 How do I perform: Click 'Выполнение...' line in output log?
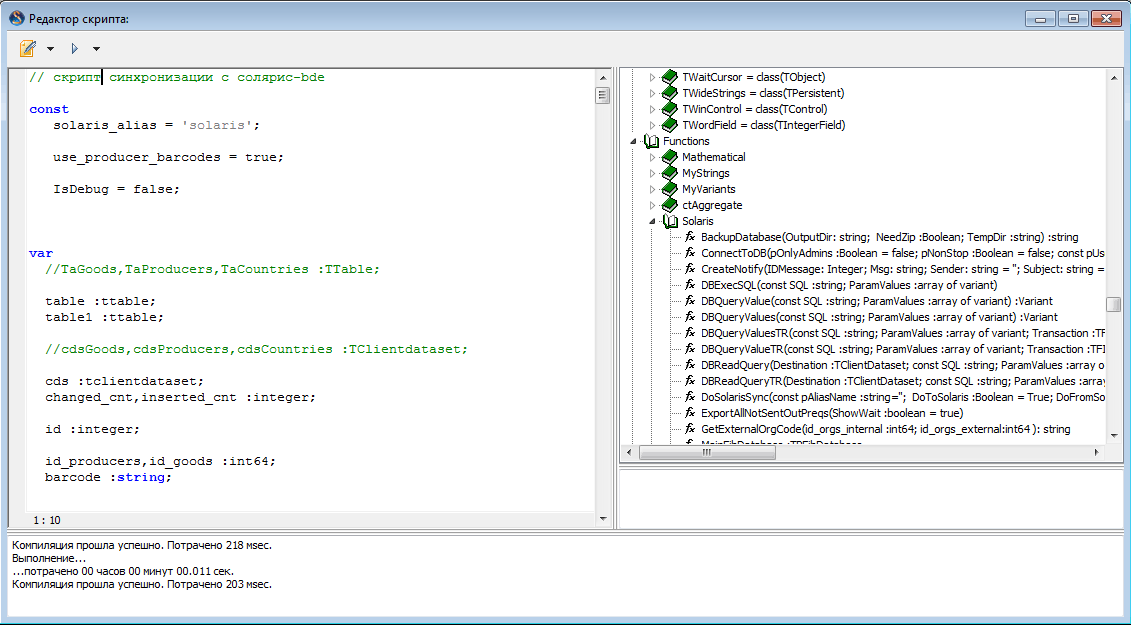tap(49, 559)
